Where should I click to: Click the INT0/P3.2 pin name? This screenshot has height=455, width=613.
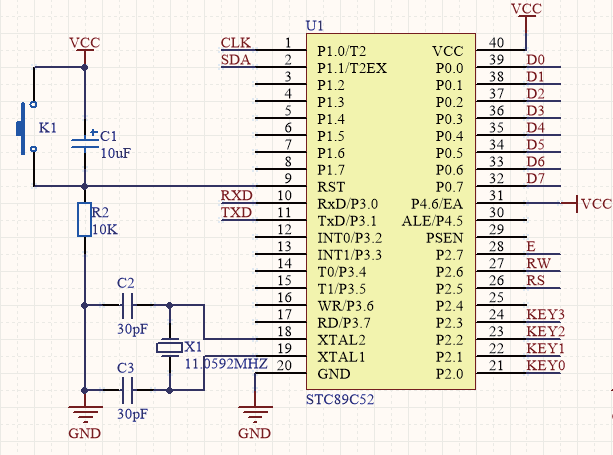click(x=350, y=238)
